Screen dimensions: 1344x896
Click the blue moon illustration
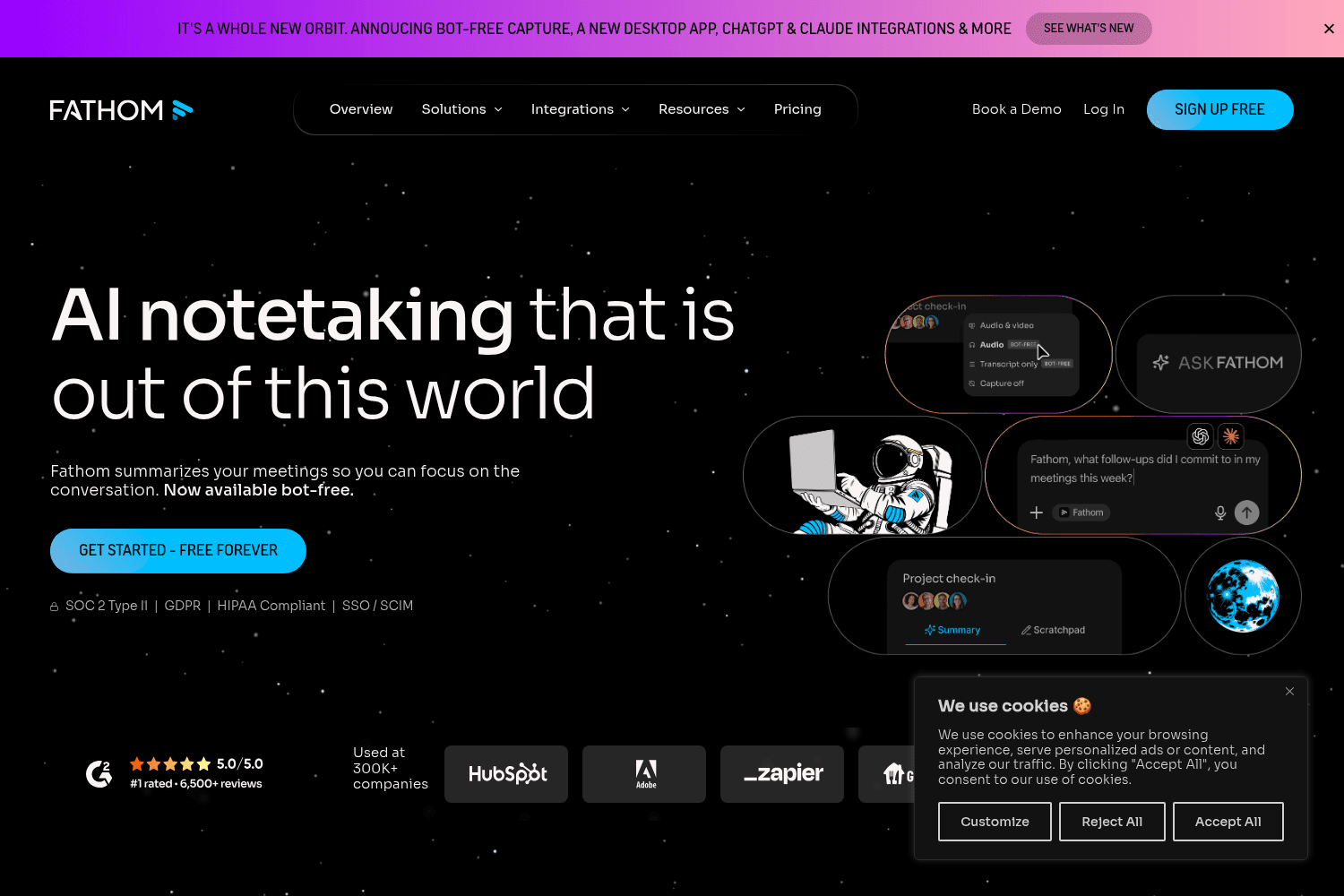(x=1243, y=596)
